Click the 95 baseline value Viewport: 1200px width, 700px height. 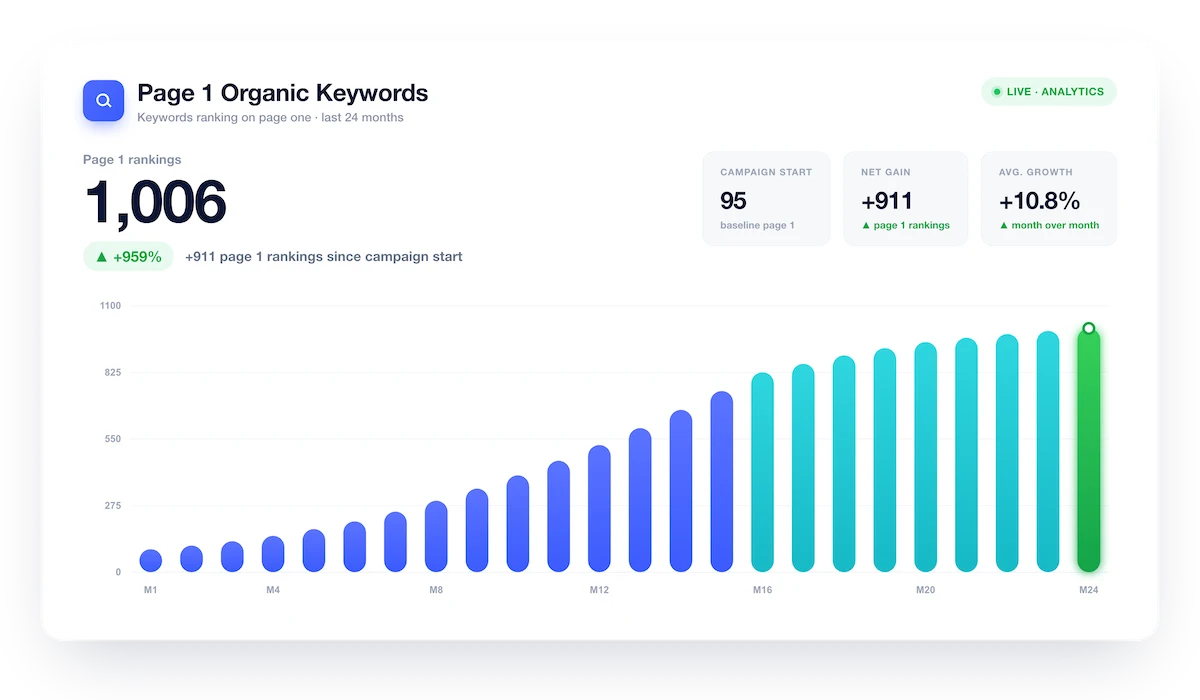point(733,200)
